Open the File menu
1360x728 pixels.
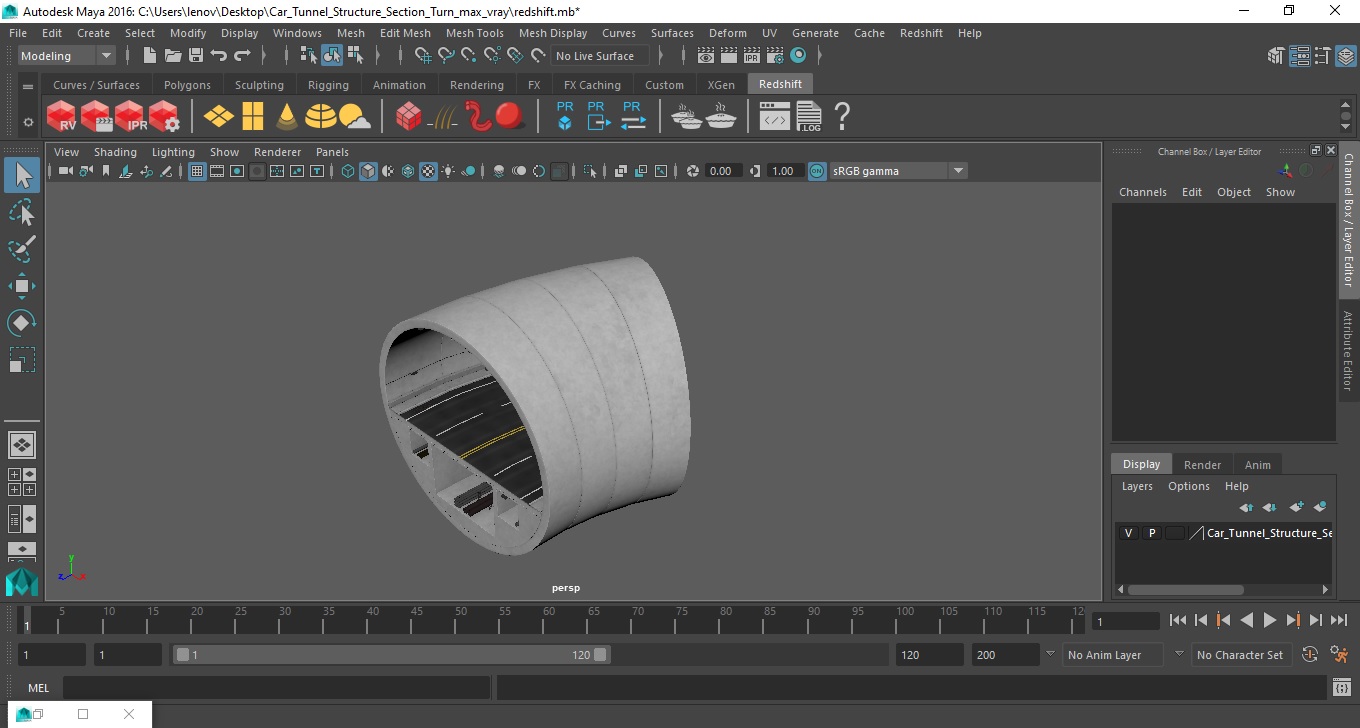point(18,33)
